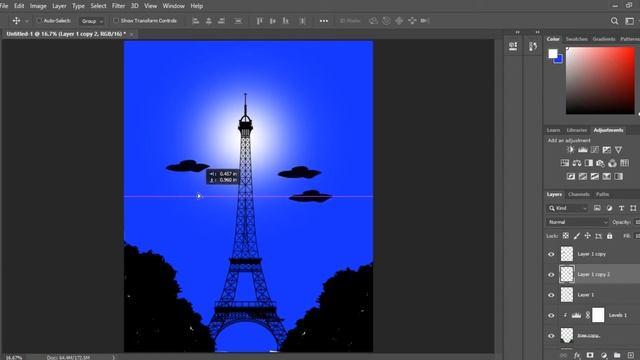The height and width of the screenshot is (360, 640).
Task: Click the search magnifier icon at top right
Action: [614, 21]
